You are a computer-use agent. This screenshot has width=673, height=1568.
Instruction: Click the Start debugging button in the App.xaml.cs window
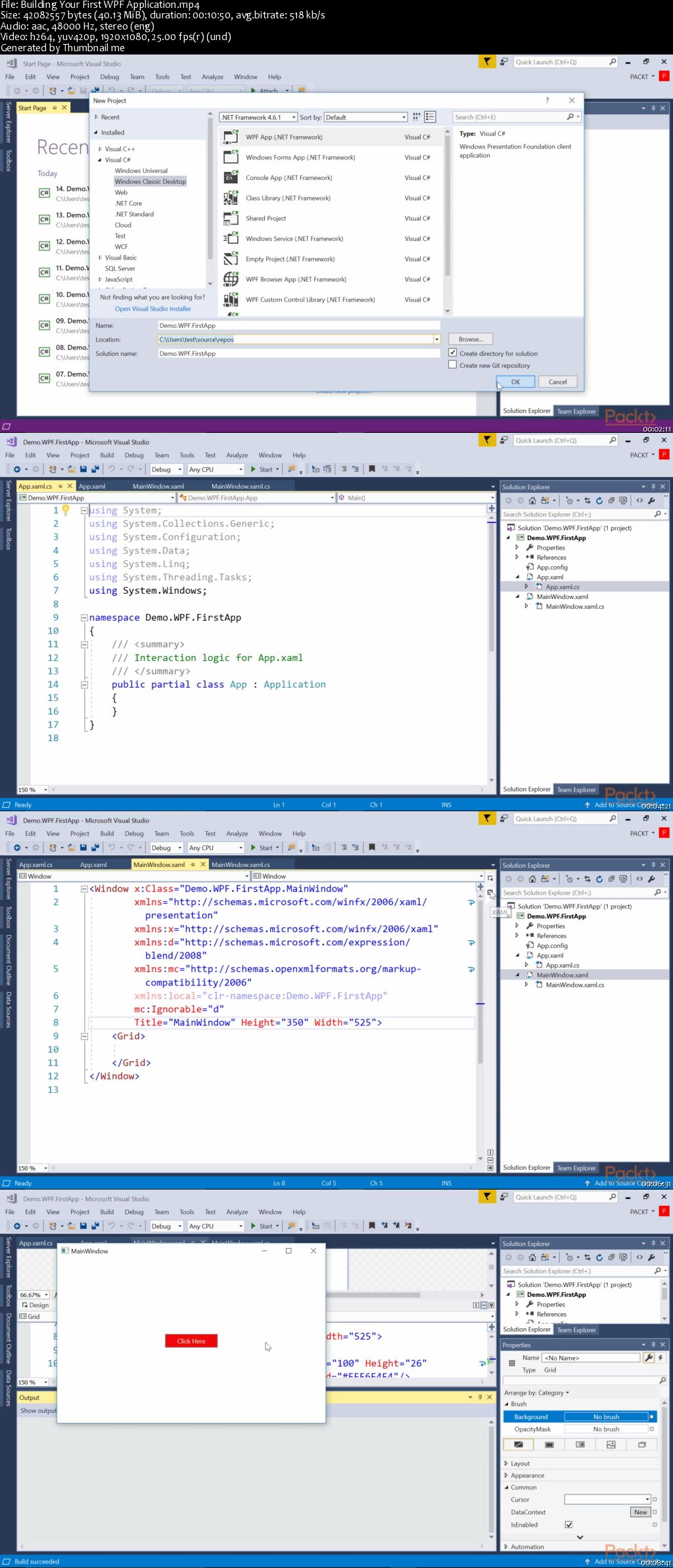click(262, 469)
